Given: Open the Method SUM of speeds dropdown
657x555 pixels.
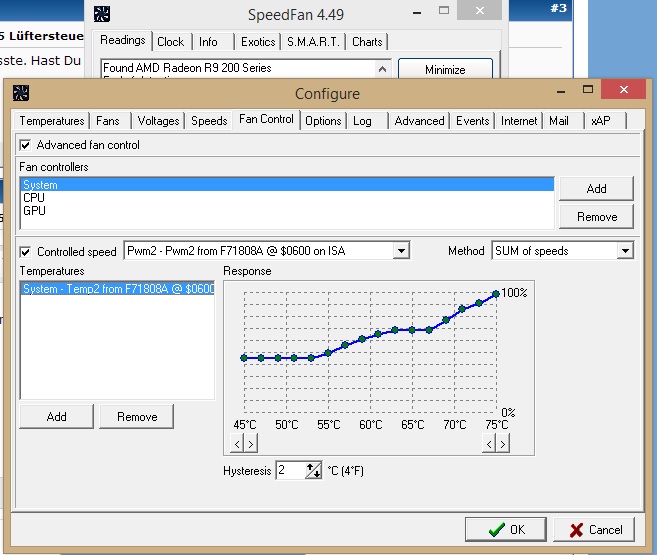Looking at the screenshot, I should click(x=625, y=251).
